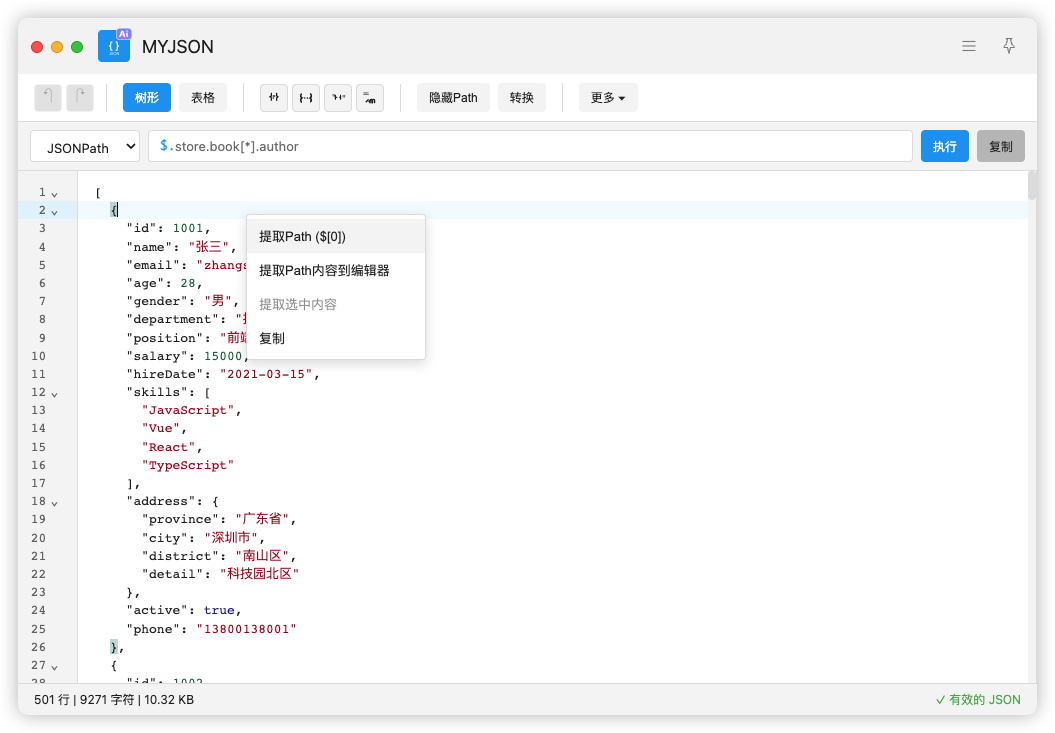Click the MYJSON app logo

click(114, 46)
